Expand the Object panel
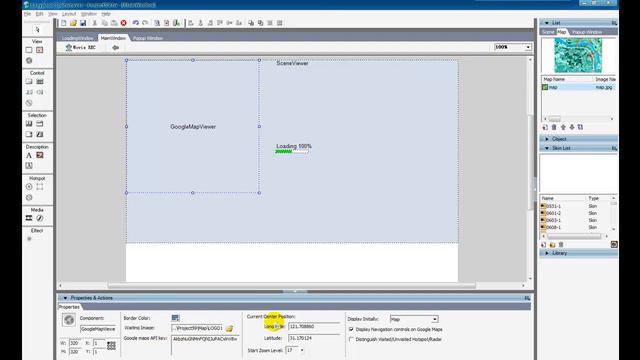The image size is (640, 360). 547,139
